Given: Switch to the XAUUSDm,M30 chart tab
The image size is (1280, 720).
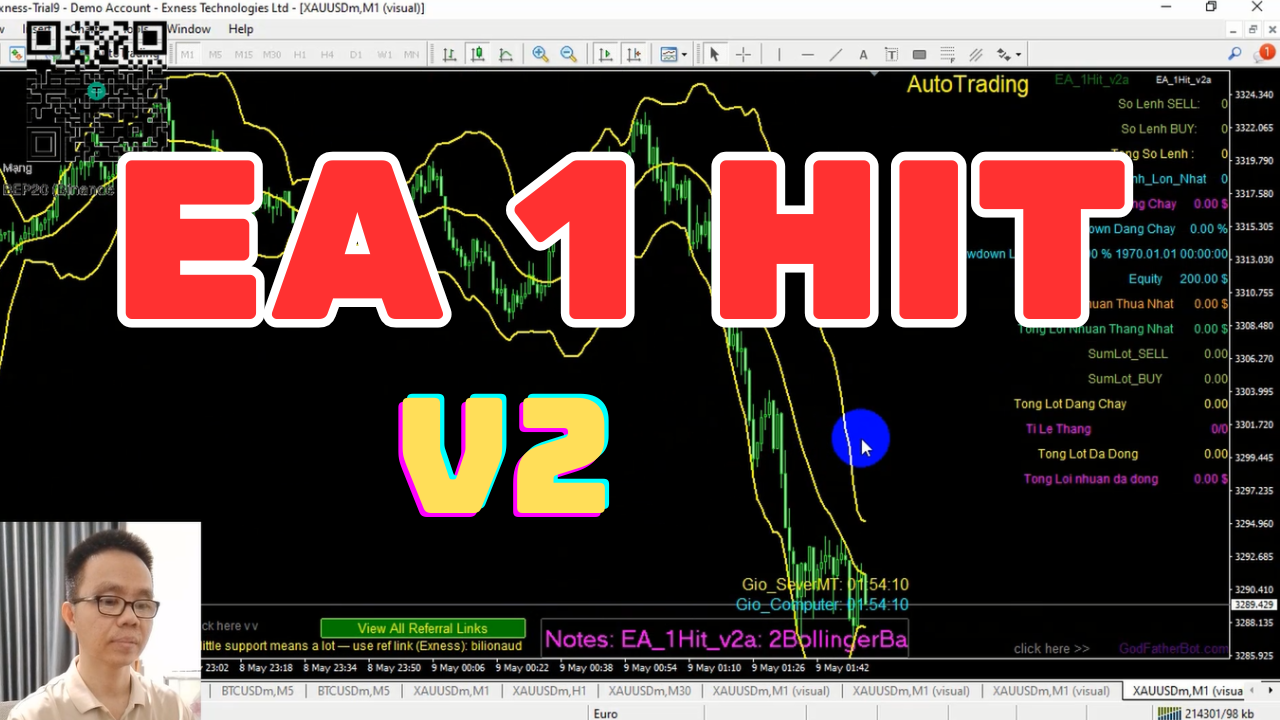Looking at the screenshot, I should (x=649, y=690).
